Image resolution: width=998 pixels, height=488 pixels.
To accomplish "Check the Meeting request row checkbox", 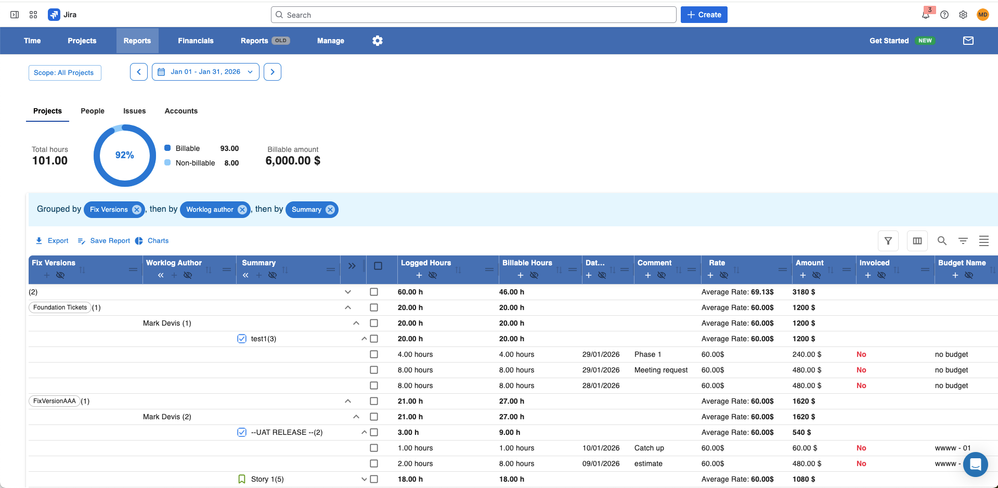I will 374,370.
